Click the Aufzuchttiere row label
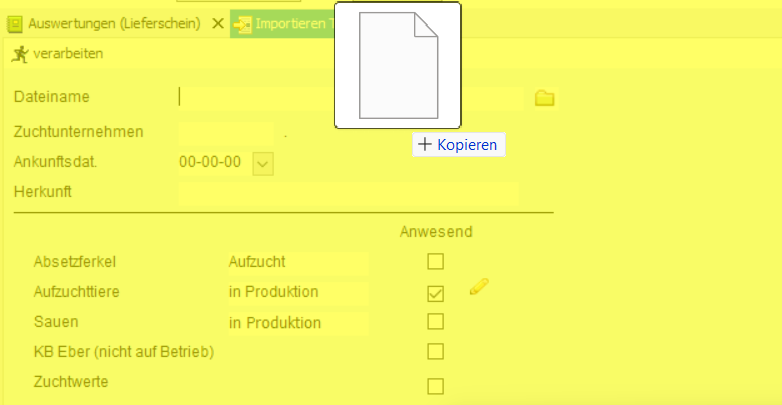This screenshot has width=782, height=405. (76, 292)
